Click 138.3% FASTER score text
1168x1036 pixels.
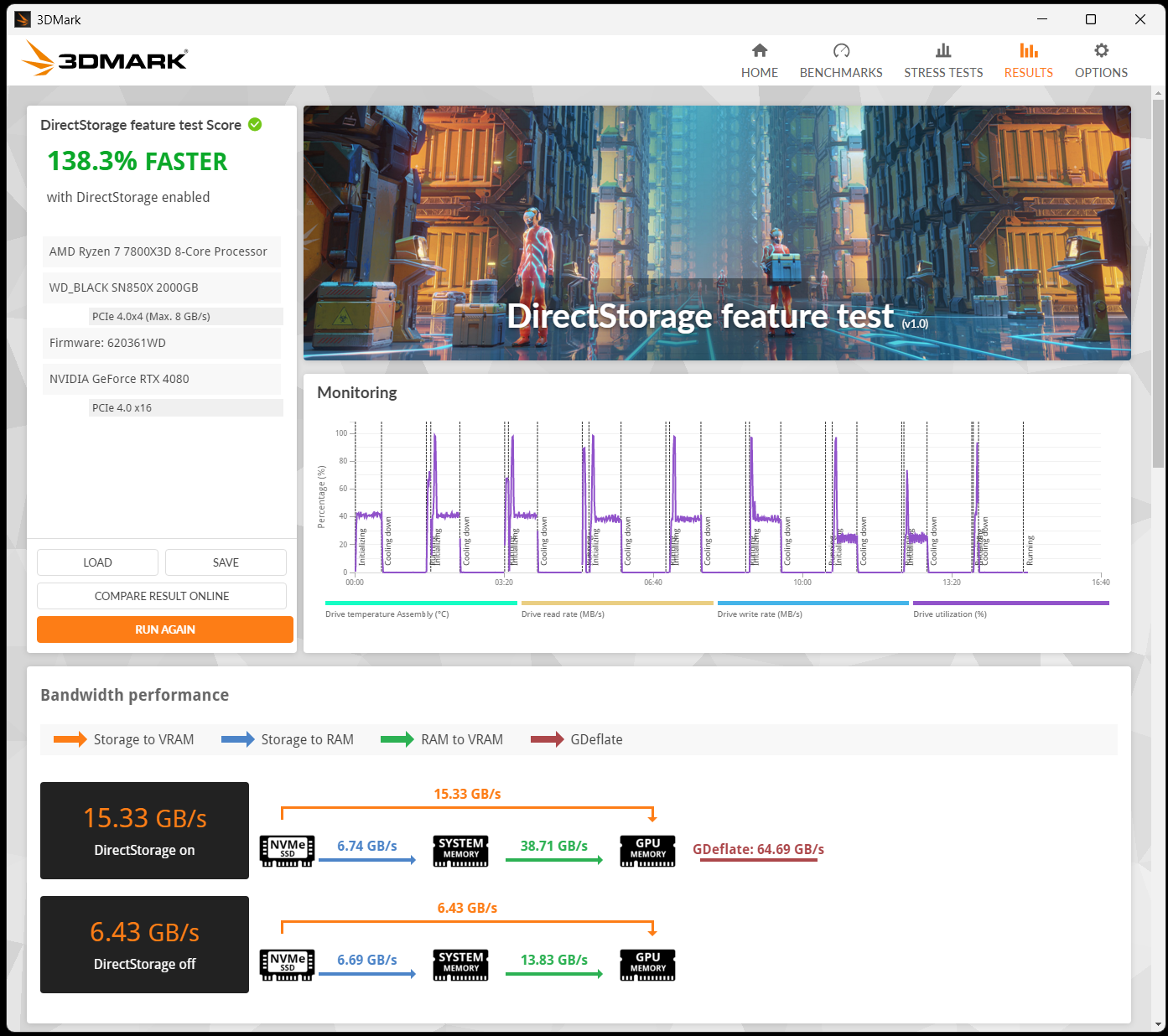(138, 162)
